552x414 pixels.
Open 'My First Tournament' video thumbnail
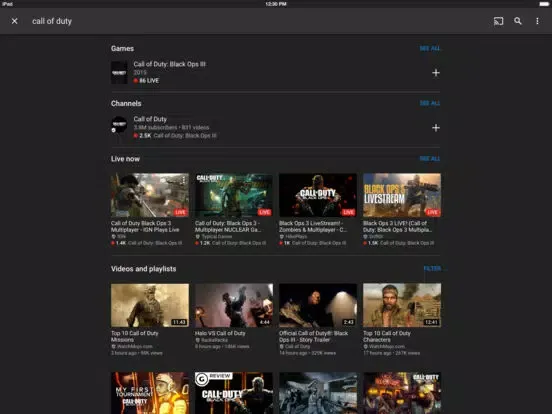click(x=150, y=393)
